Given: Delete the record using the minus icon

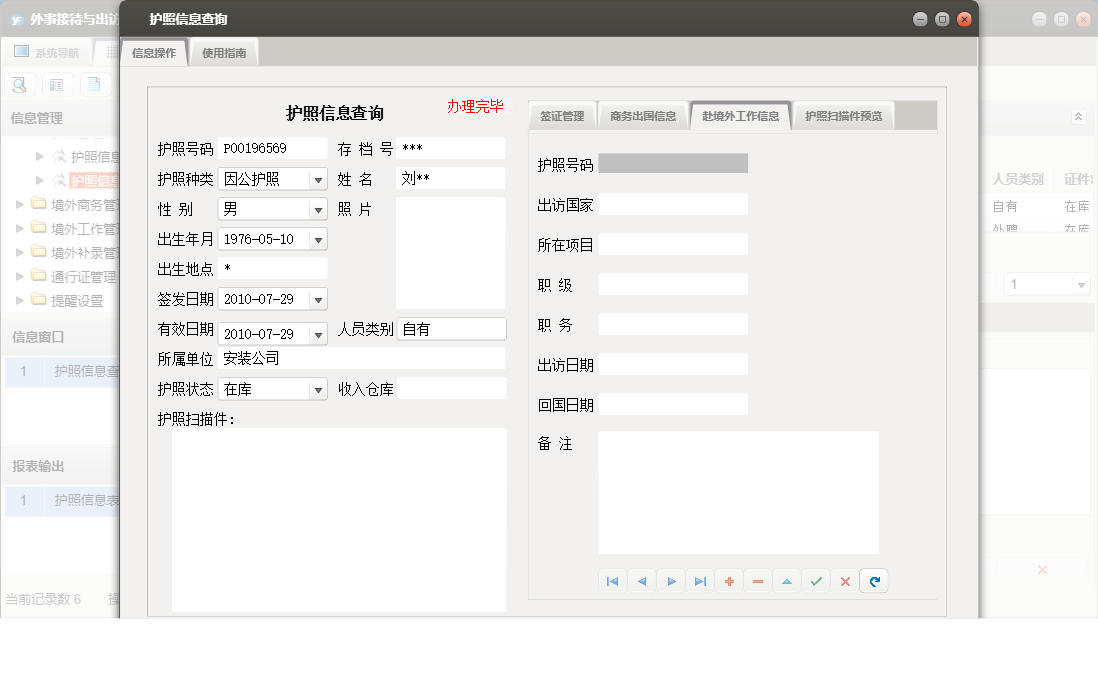Looking at the screenshot, I should (757, 580).
